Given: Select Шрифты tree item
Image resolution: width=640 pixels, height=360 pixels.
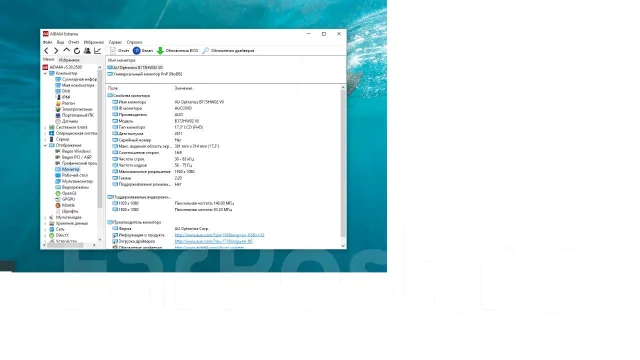Looking at the screenshot, I should (x=67, y=211).
